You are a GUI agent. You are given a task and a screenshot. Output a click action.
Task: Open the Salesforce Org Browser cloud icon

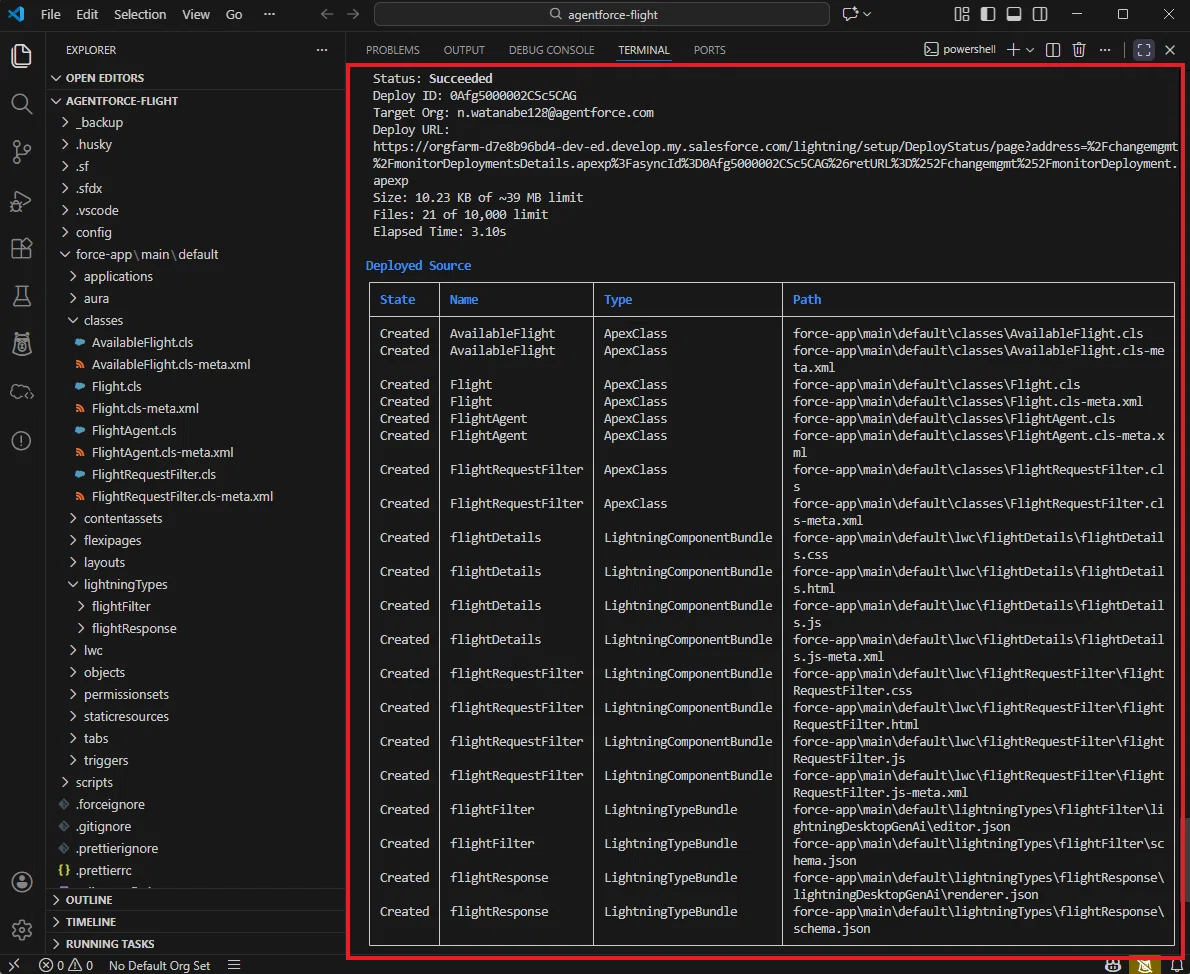pyautogui.click(x=21, y=392)
